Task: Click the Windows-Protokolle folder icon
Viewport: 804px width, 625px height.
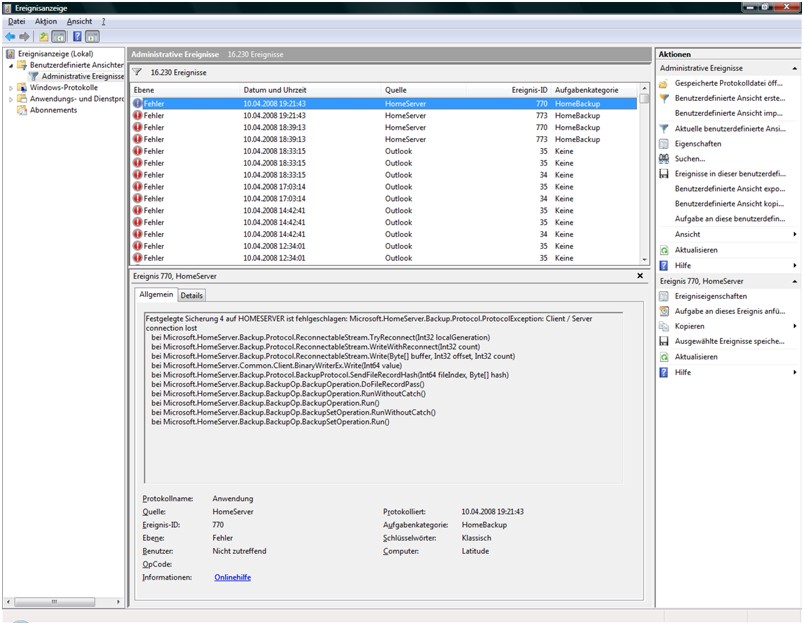Action: [x=22, y=87]
